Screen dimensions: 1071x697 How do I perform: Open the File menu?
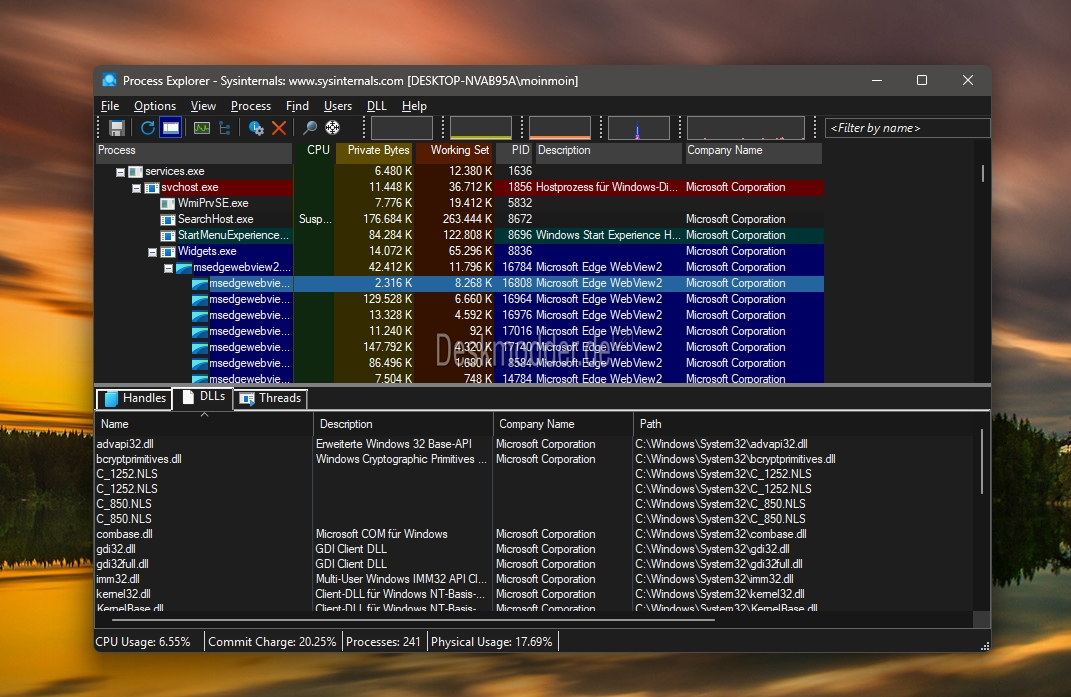110,106
